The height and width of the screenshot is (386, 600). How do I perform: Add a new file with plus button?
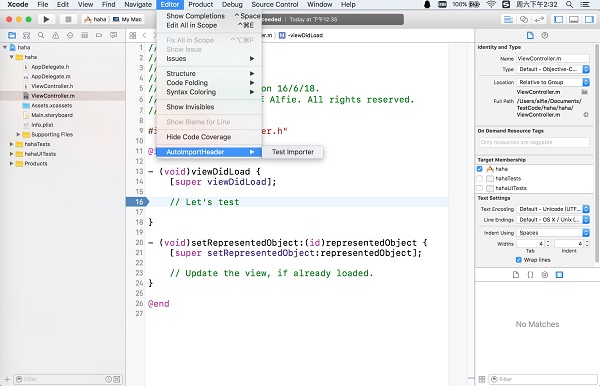pos(7,379)
